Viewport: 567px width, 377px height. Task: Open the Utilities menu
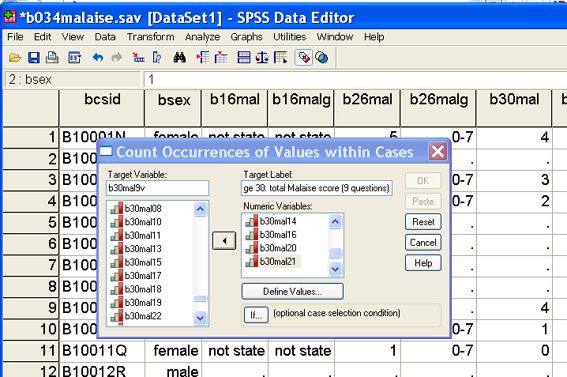(x=289, y=37)
